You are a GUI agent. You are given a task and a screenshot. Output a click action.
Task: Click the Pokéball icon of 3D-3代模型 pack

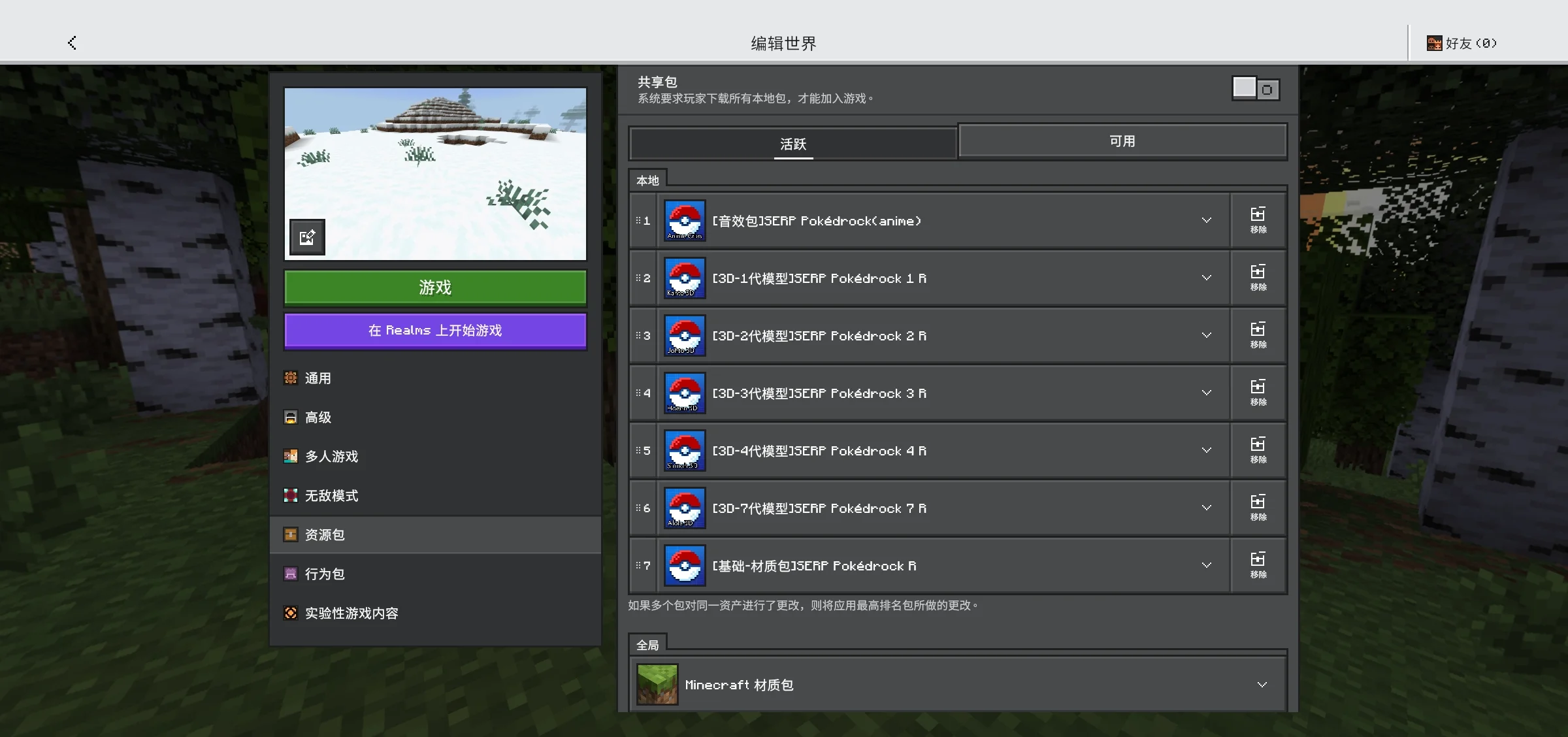(685, 393)
